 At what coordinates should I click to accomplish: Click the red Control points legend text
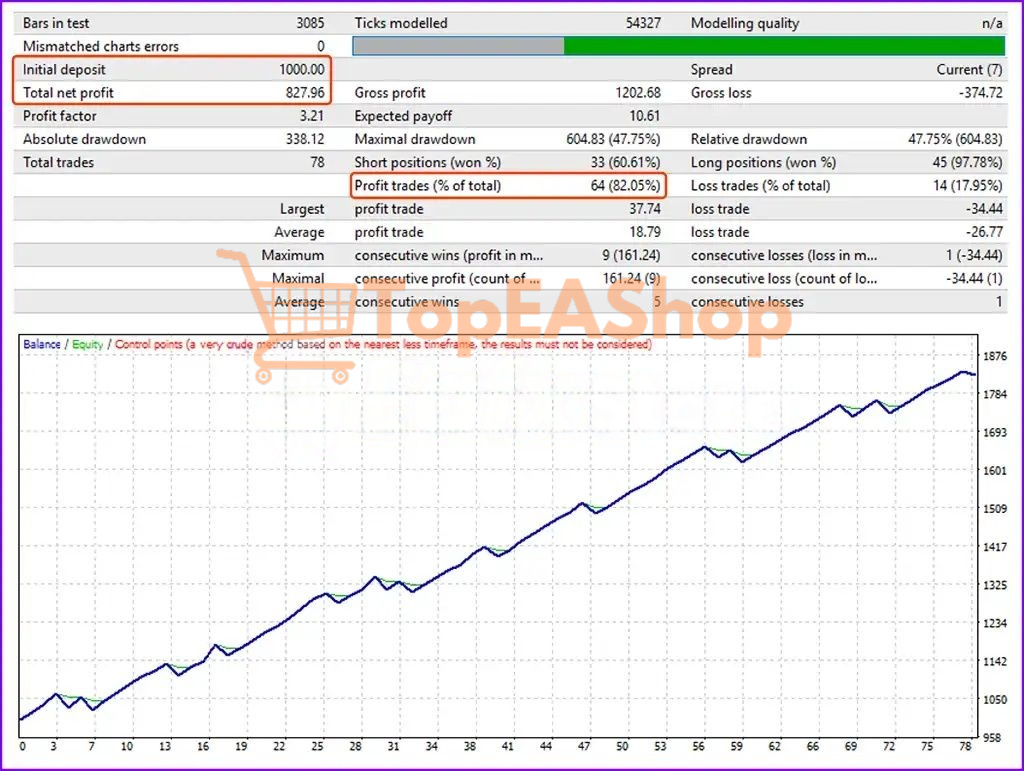[382, 344]
